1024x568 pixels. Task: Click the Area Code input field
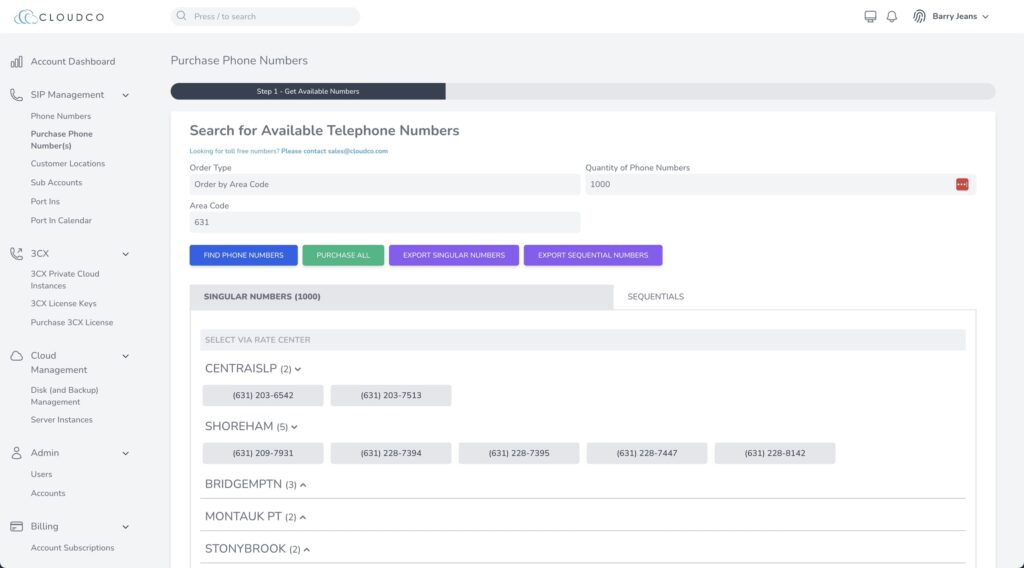[x=384, y=223]
